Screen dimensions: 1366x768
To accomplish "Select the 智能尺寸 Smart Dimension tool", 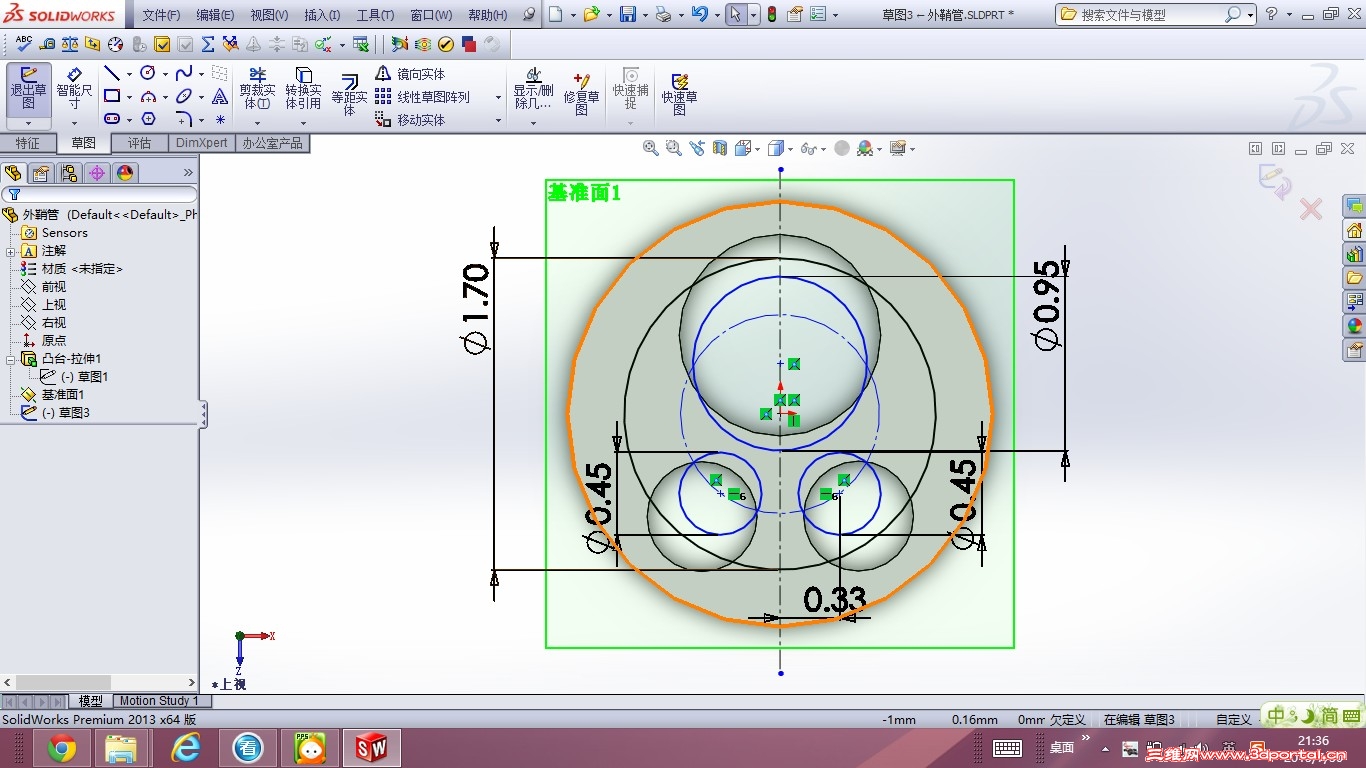I will tap(75, 90).
